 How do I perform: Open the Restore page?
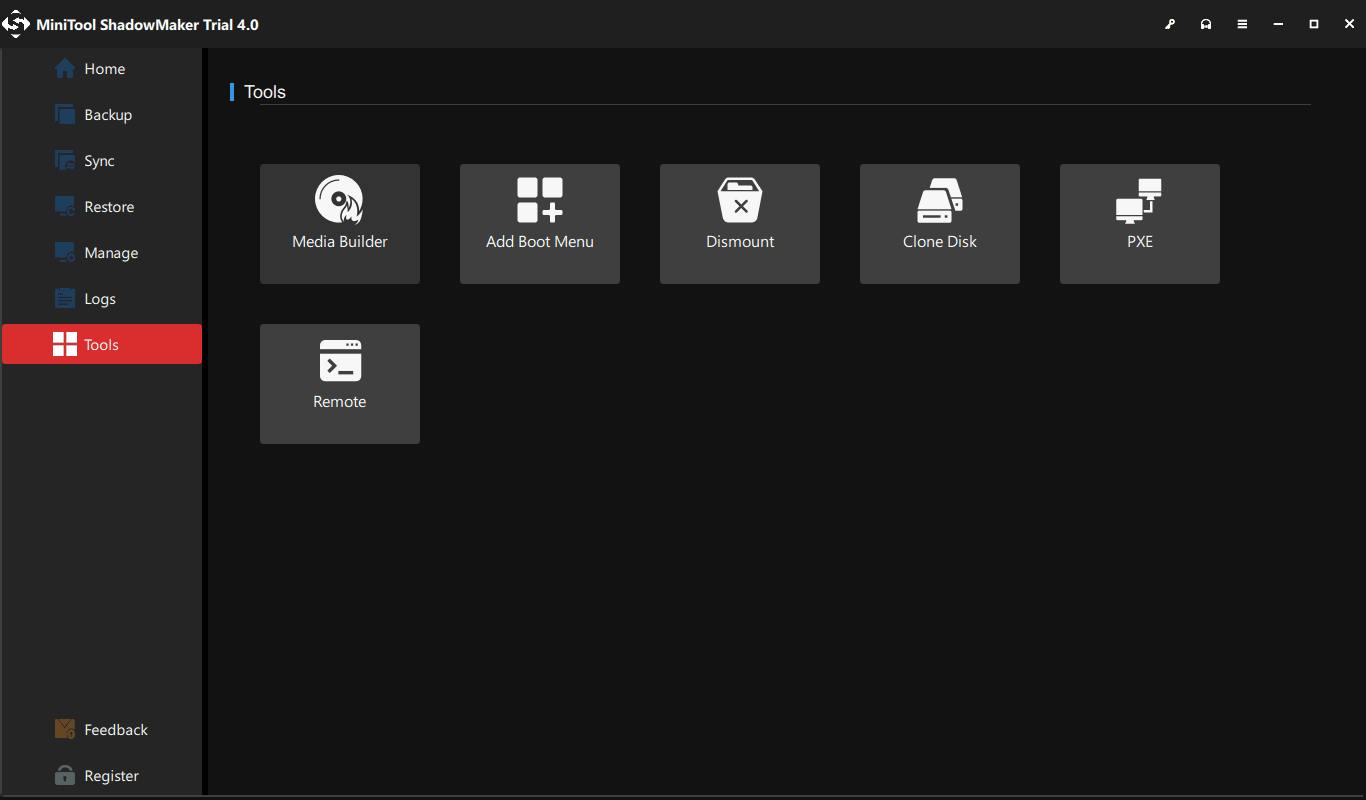point(102,207)
